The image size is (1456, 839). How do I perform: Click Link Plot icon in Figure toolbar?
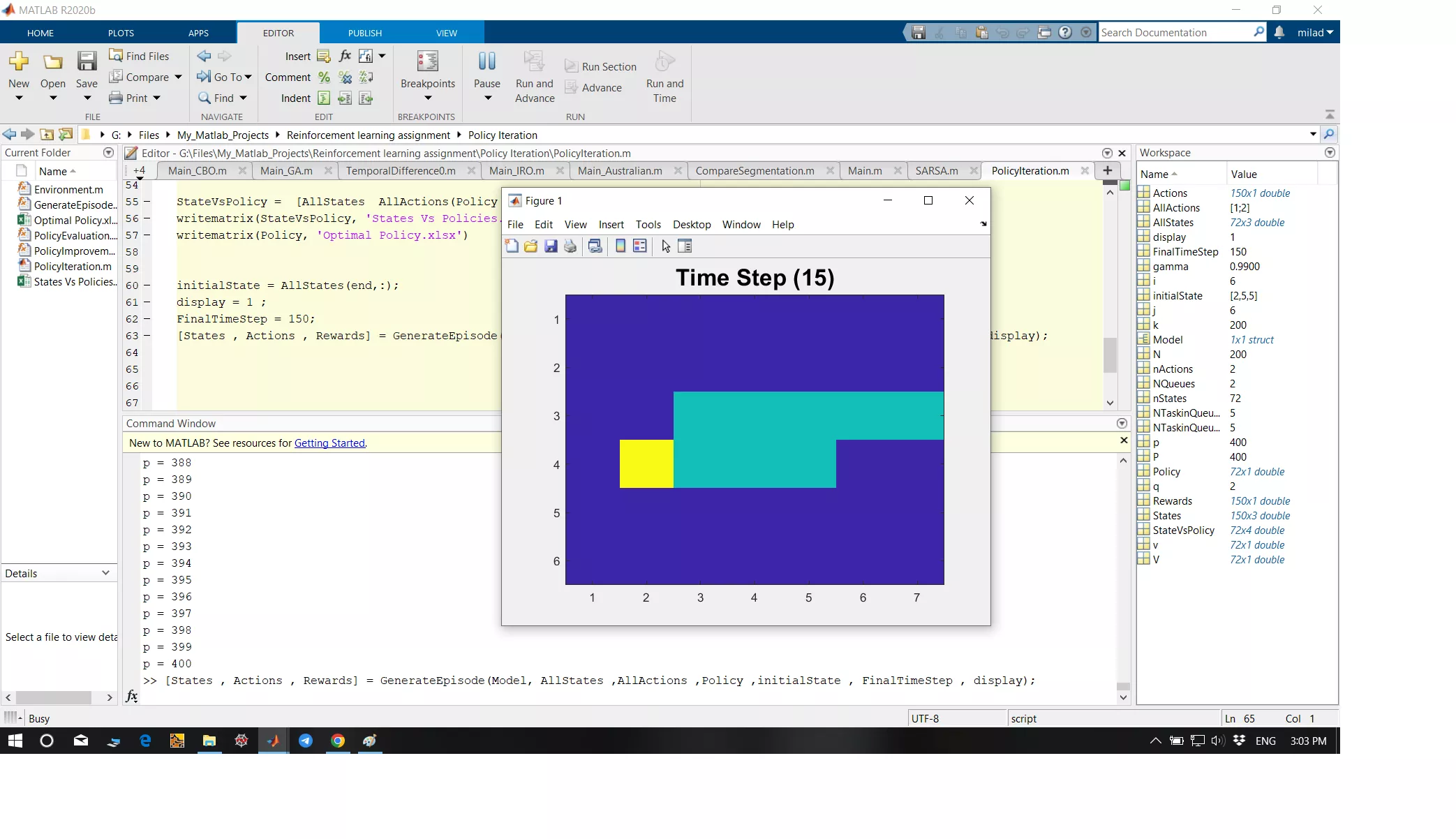595,246
